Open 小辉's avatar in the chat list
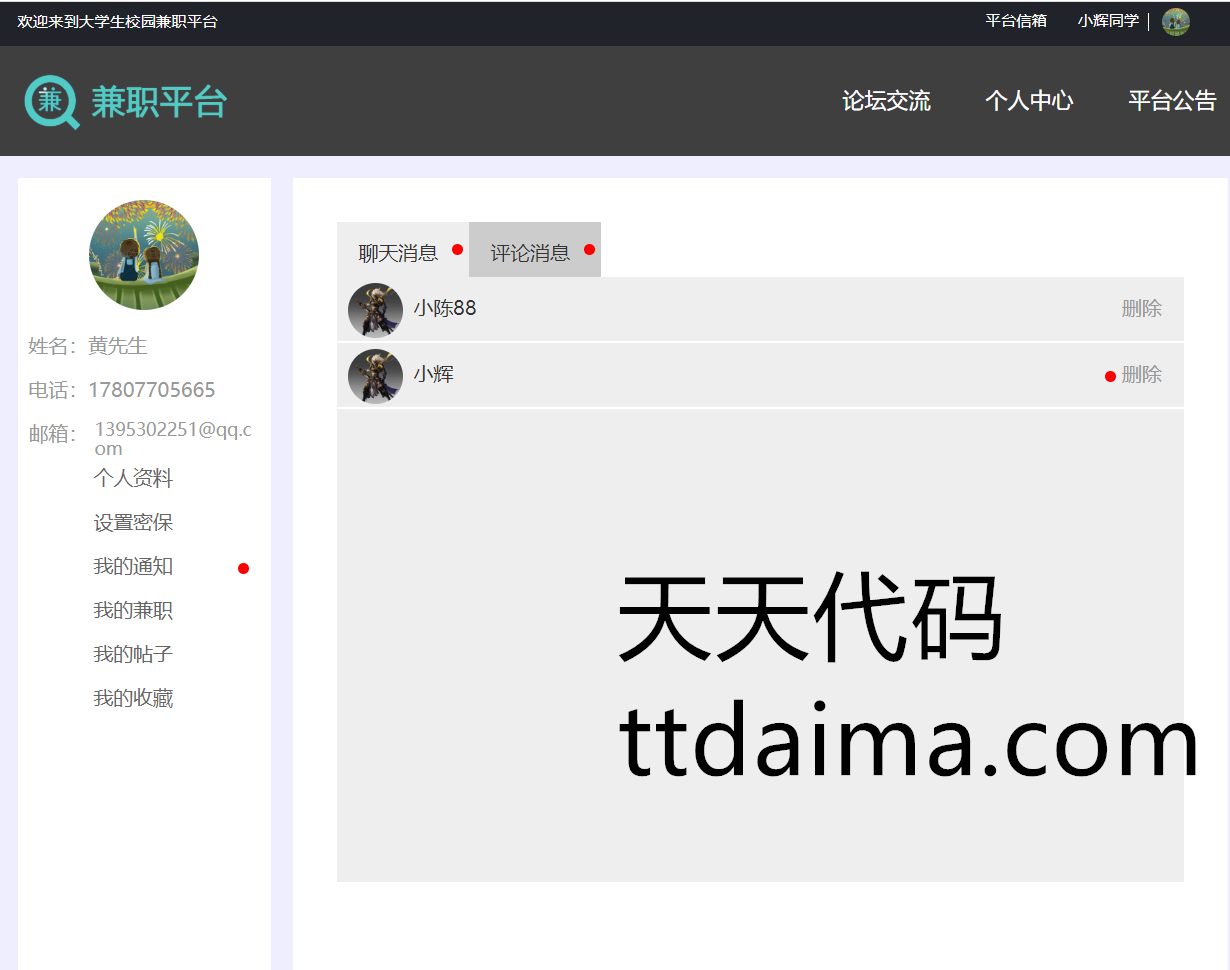Viewport: 1230px width, 970px height. 375,375
